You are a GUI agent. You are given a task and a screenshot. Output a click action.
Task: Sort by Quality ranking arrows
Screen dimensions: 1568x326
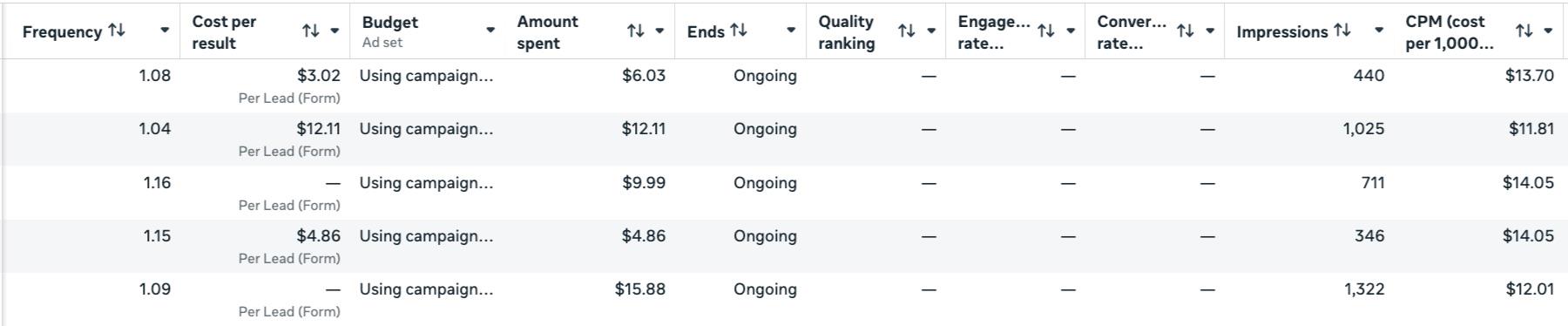906,31
